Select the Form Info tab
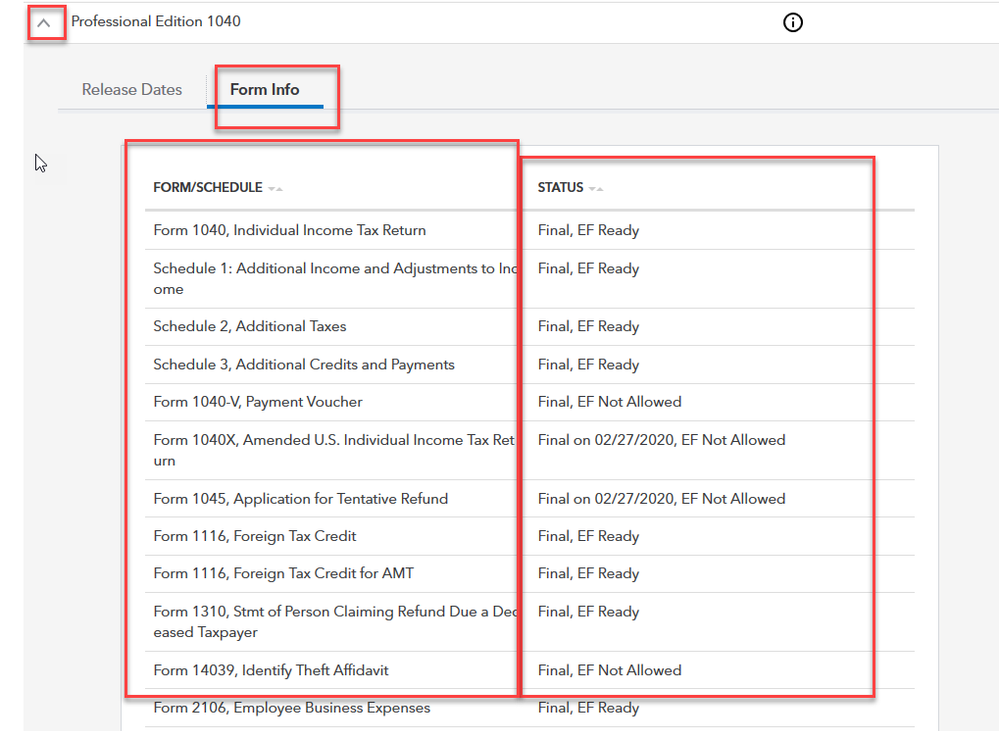Image resolution: width=999 pixels, height=731 pixels. pos(264,90)
